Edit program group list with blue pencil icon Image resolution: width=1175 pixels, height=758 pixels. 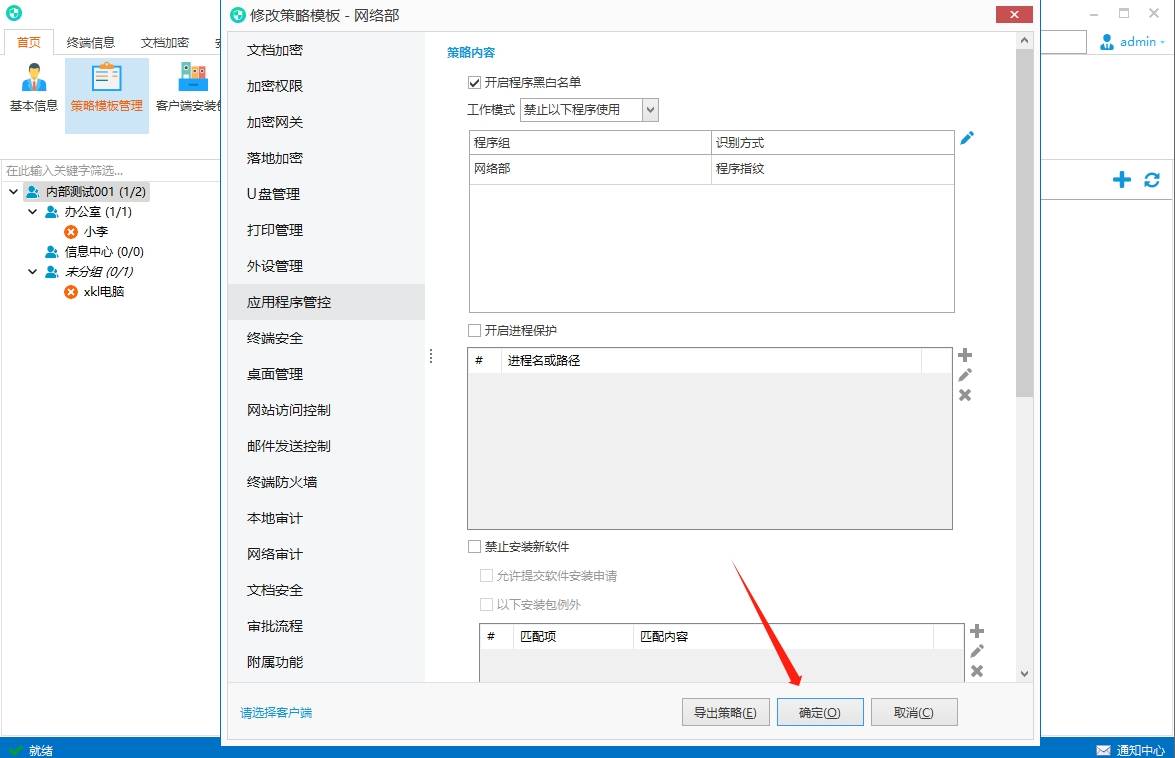(967, 138)
